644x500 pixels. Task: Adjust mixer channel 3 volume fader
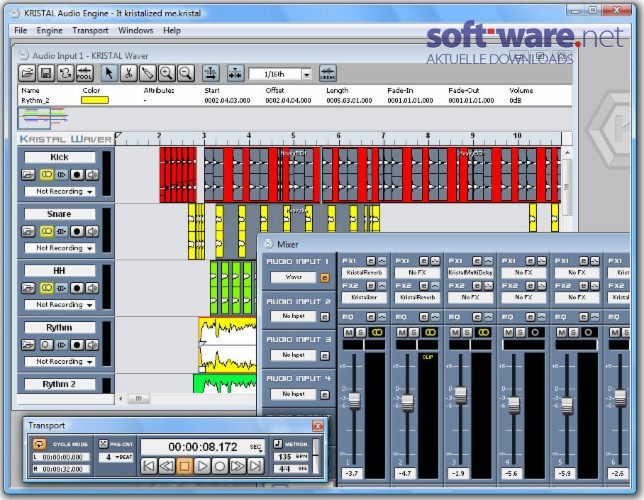pyautogui.click(x=461, y=395)
